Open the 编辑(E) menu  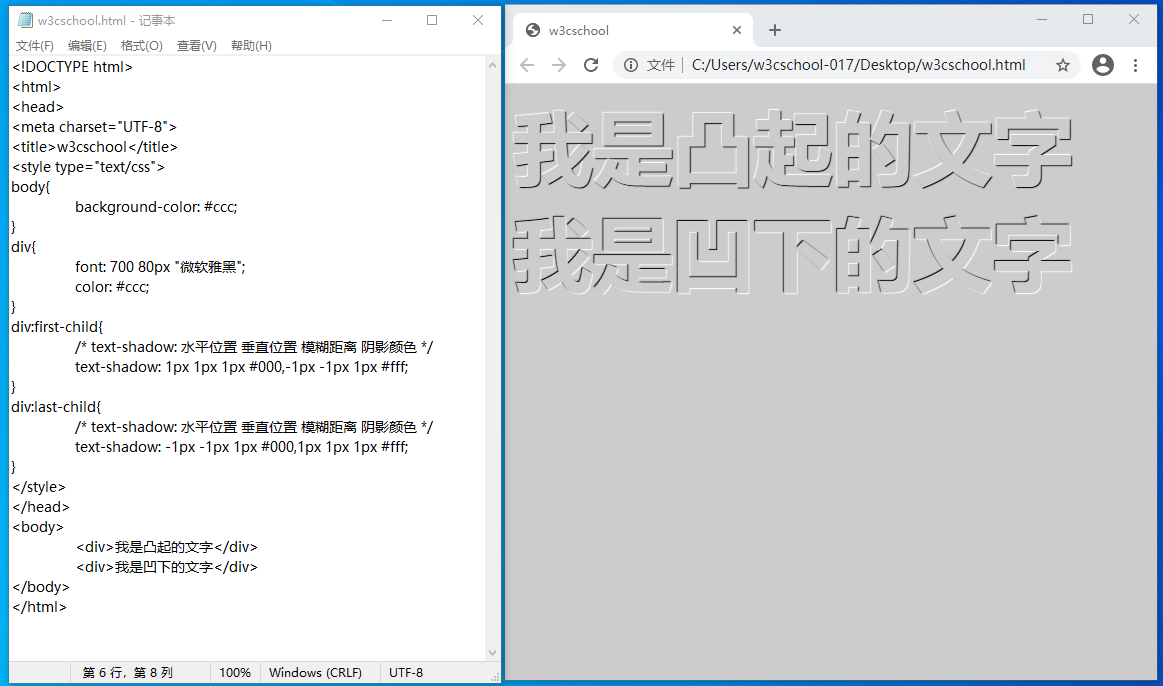coord(87,46)
